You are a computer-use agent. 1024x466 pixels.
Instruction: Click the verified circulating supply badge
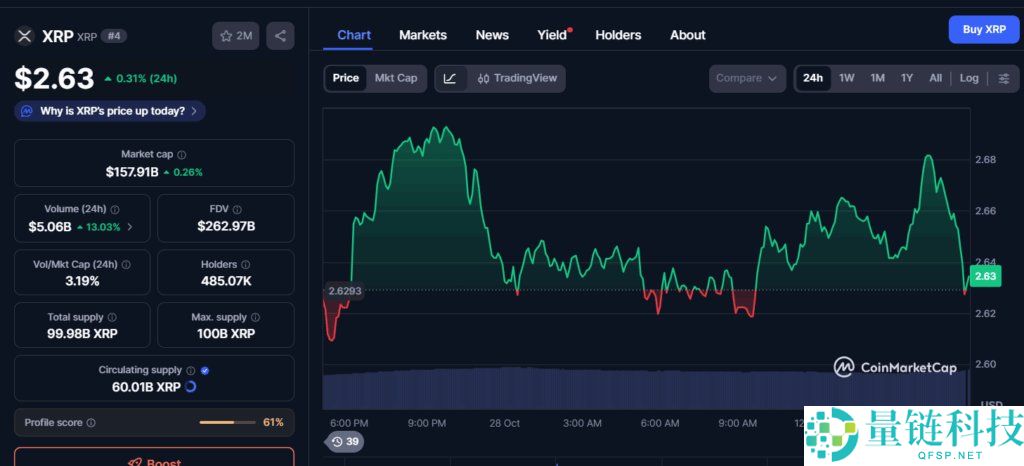205,370
